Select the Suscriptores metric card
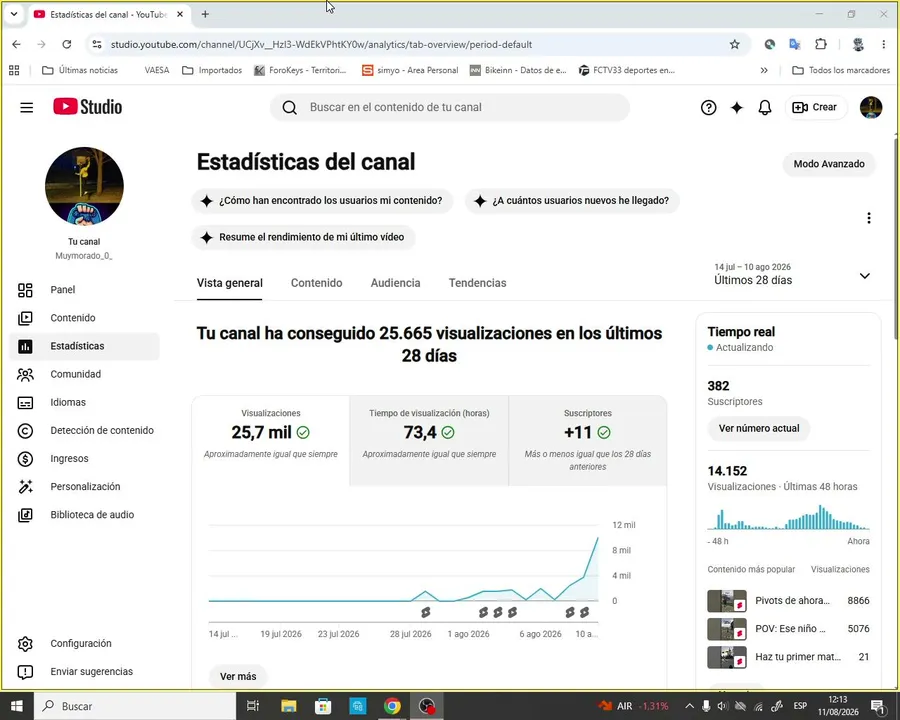Viewport: 900px width, 720px height. click(588, 440)
